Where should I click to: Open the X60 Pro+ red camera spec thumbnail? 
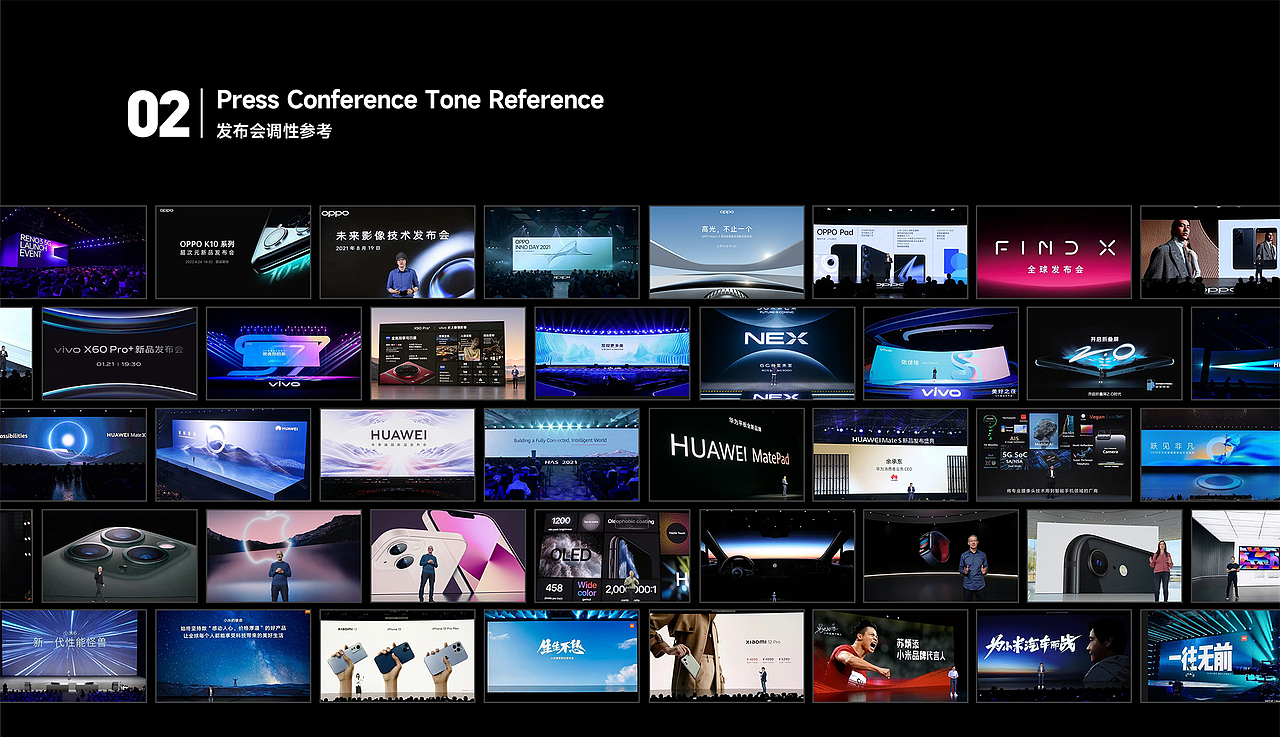point(447,353)
